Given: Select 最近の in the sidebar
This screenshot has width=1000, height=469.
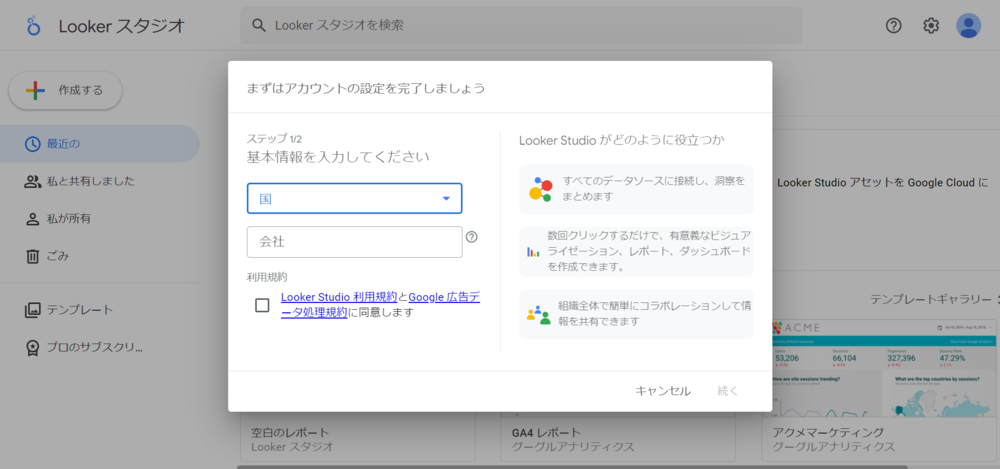Looking at the screenshot, I should coord(100,144).
